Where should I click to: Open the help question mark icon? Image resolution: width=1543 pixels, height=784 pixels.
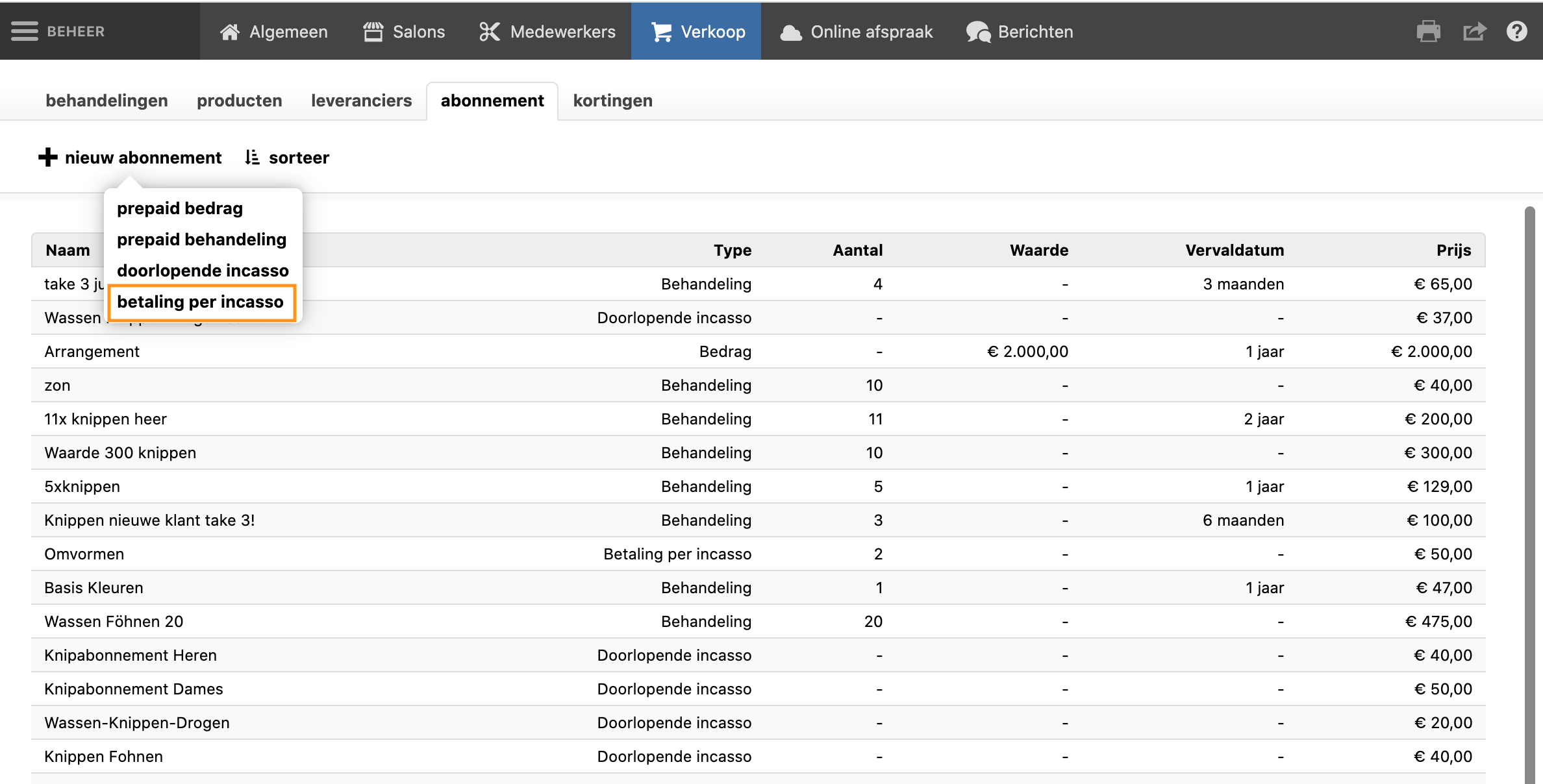[x=1517, y=31]
